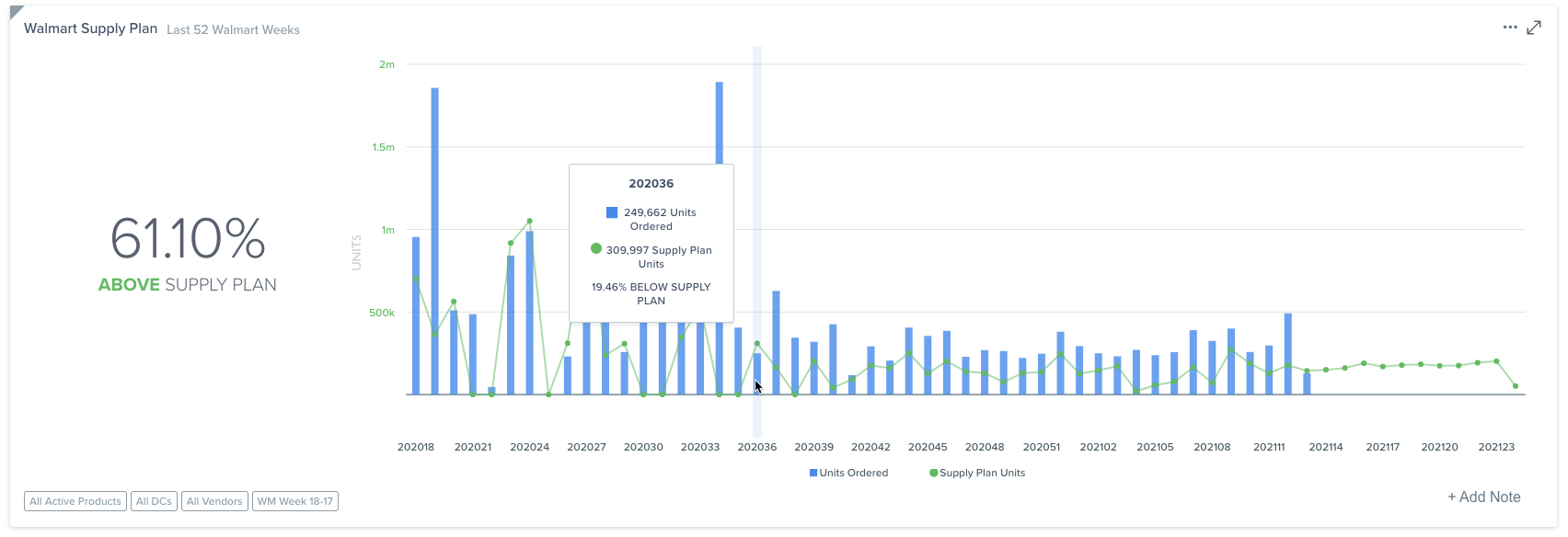Click the 500k y-axis label
The image size is (1568, 537).
click(382, 313)
